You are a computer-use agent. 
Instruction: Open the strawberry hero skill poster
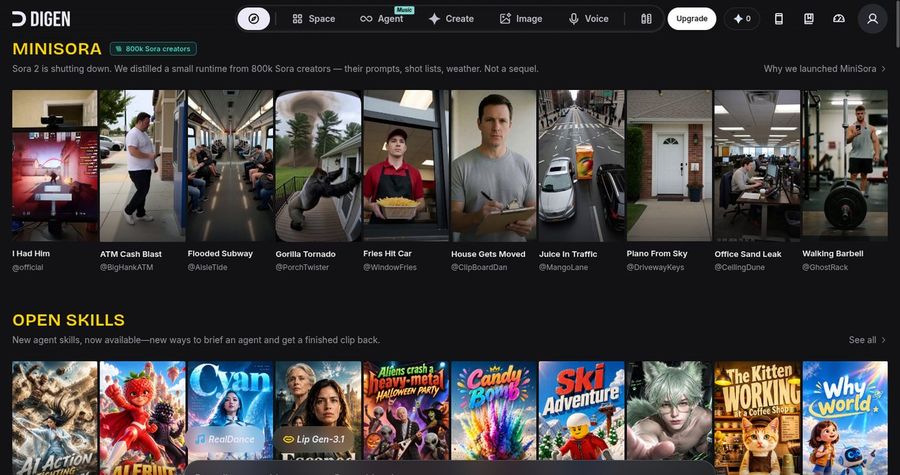click(143, 418)
